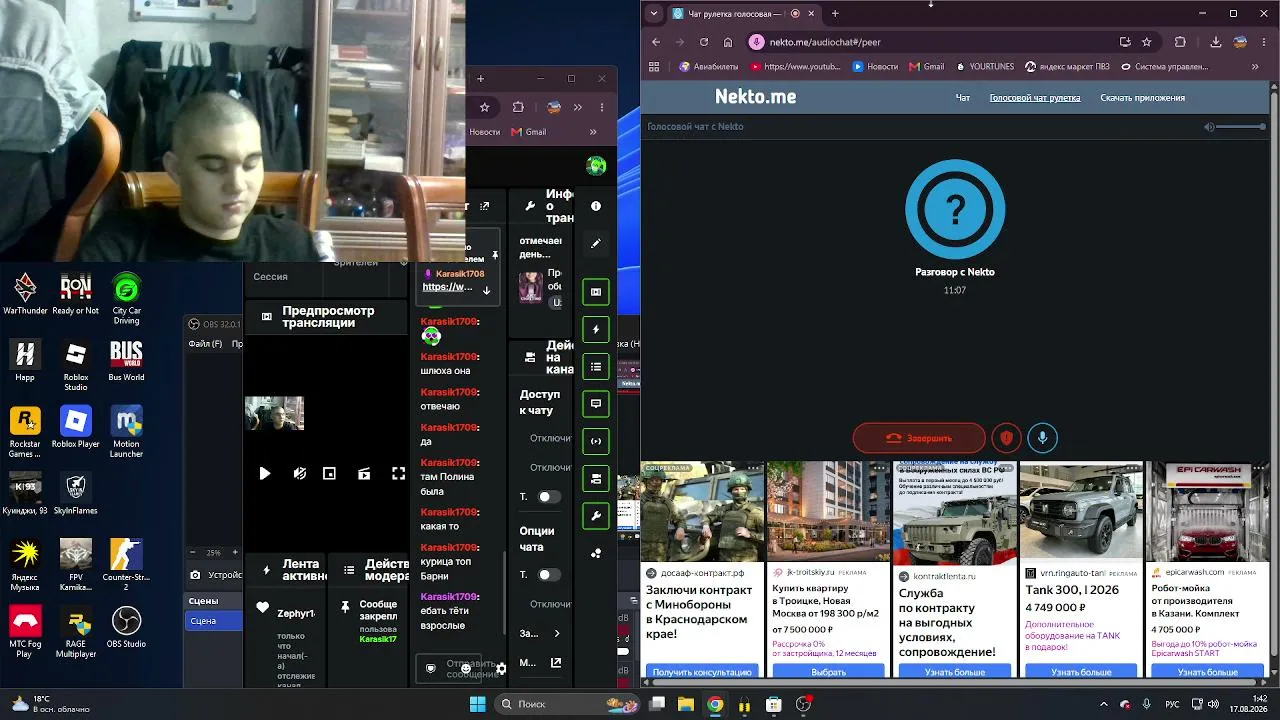Open browser home page button
Image resolution: width=1280 pixels, height=720 pixels.
coord(728,42)
